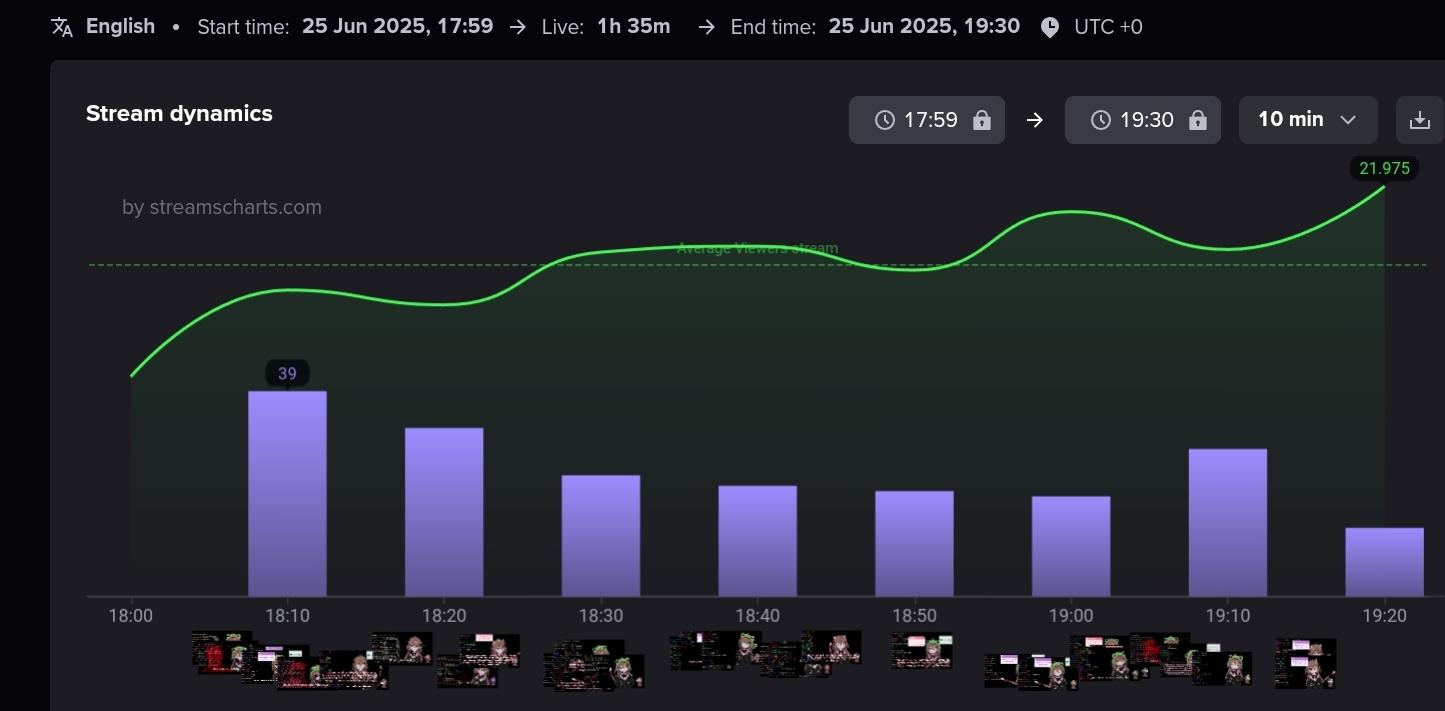The image size is (1445, 711).
Task: Click the 19:00 axis label
Action: click(x=1071, y=616)
